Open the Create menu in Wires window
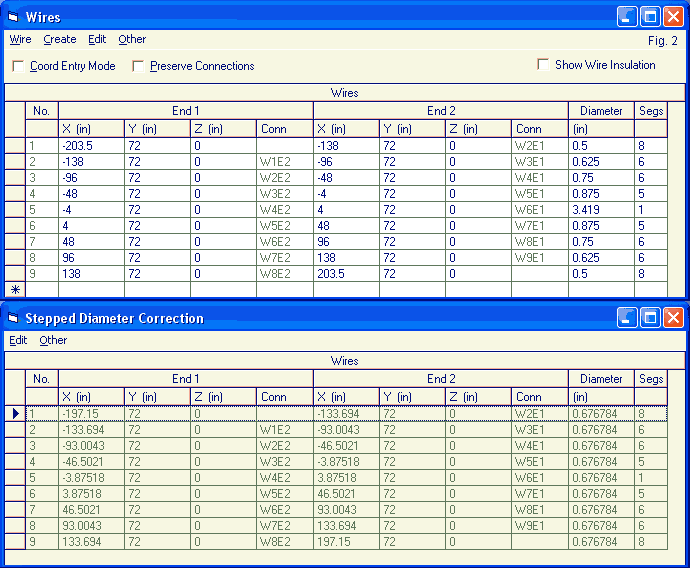690x568 pixels. point(60,40)
